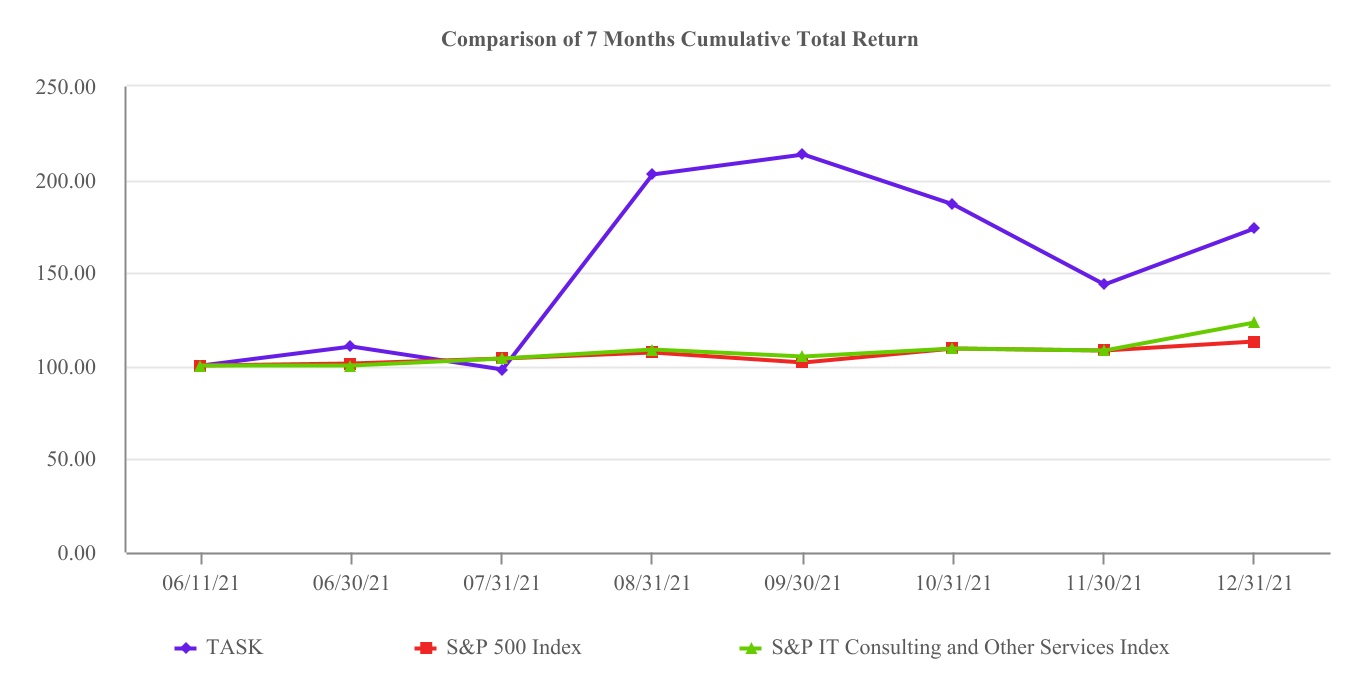Click the 06/11/21 x-axis date label

(200, 584)
